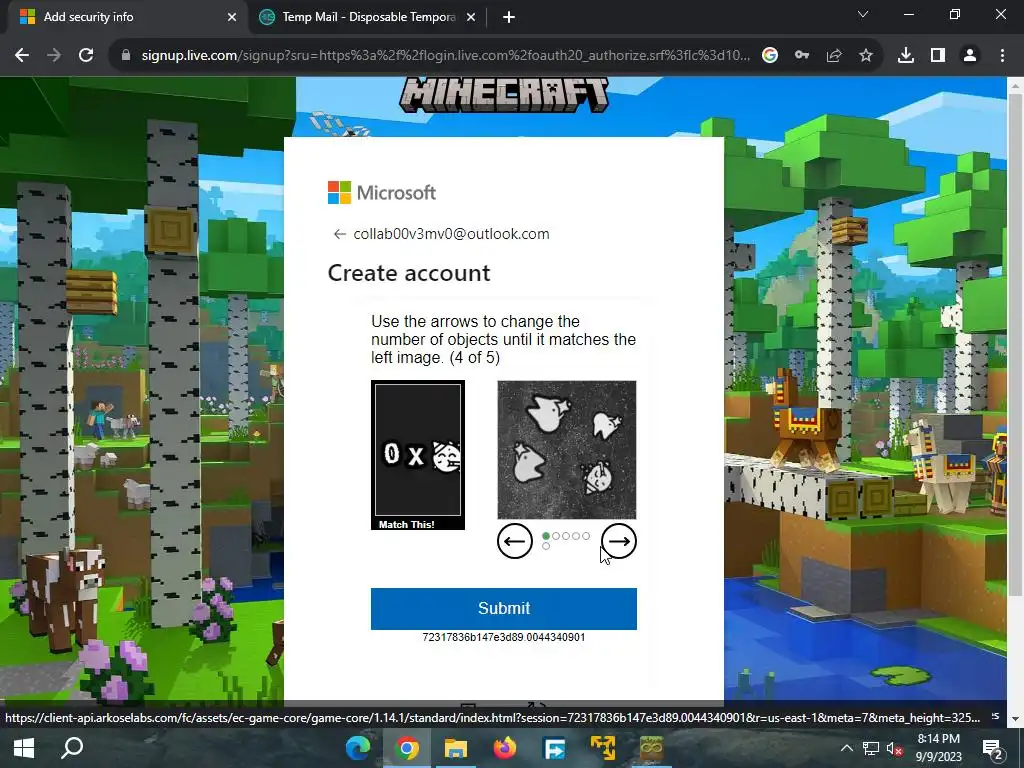Click the Microsoft logo

(x=381, y=193)
